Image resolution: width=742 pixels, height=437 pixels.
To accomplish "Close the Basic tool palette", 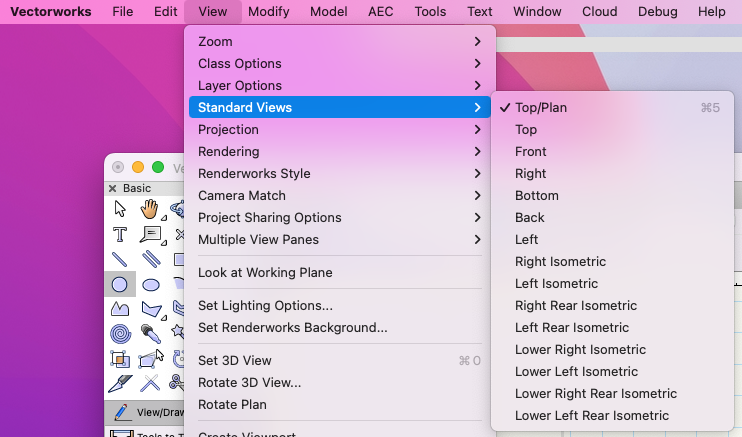I will click(112, 188).
